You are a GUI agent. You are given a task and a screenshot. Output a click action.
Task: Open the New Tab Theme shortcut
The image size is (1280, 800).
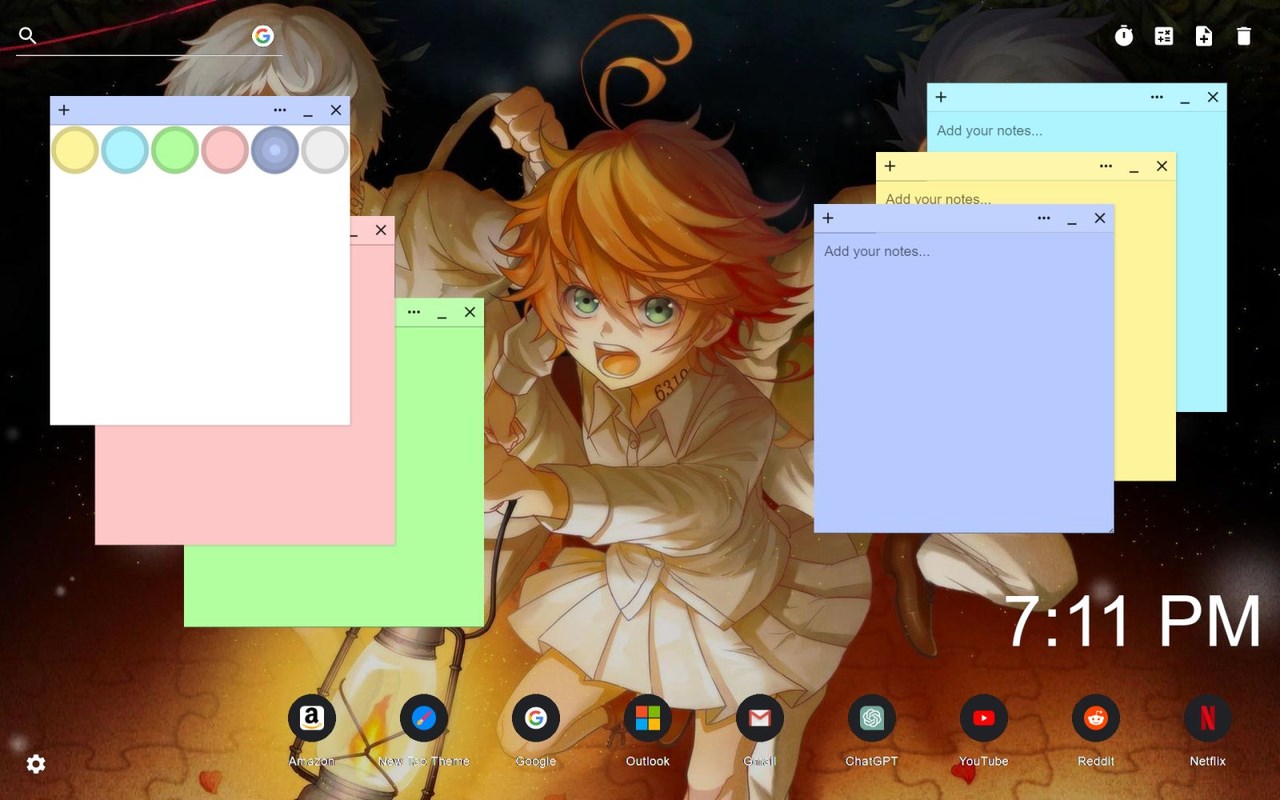click(424, 718)
